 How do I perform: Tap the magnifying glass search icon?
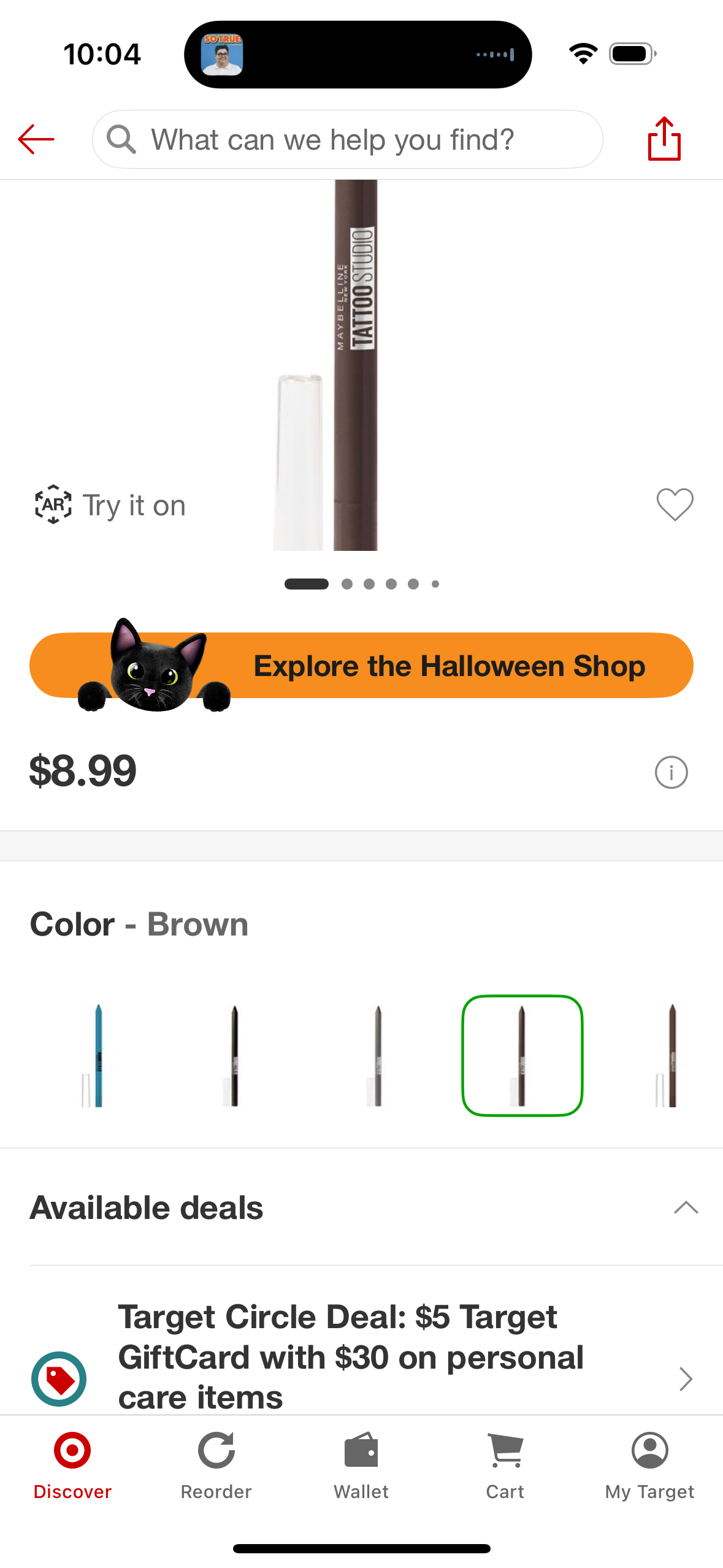(121, 139)
